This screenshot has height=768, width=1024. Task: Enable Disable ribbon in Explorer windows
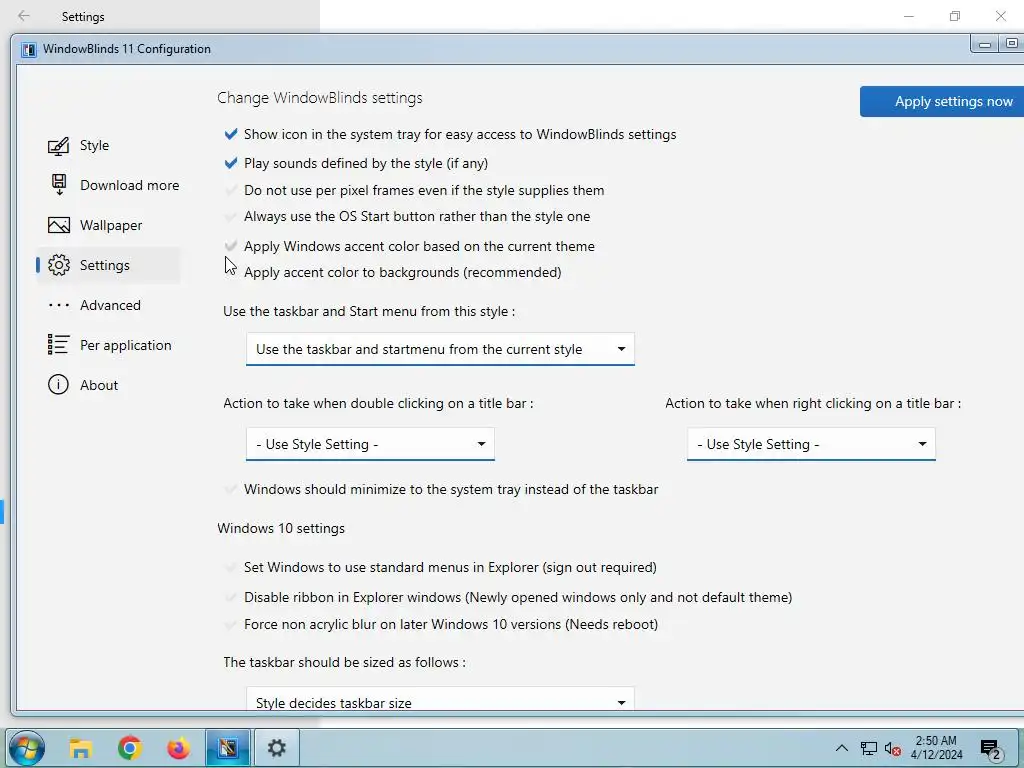pyautogui.click(x=231, y=597)
